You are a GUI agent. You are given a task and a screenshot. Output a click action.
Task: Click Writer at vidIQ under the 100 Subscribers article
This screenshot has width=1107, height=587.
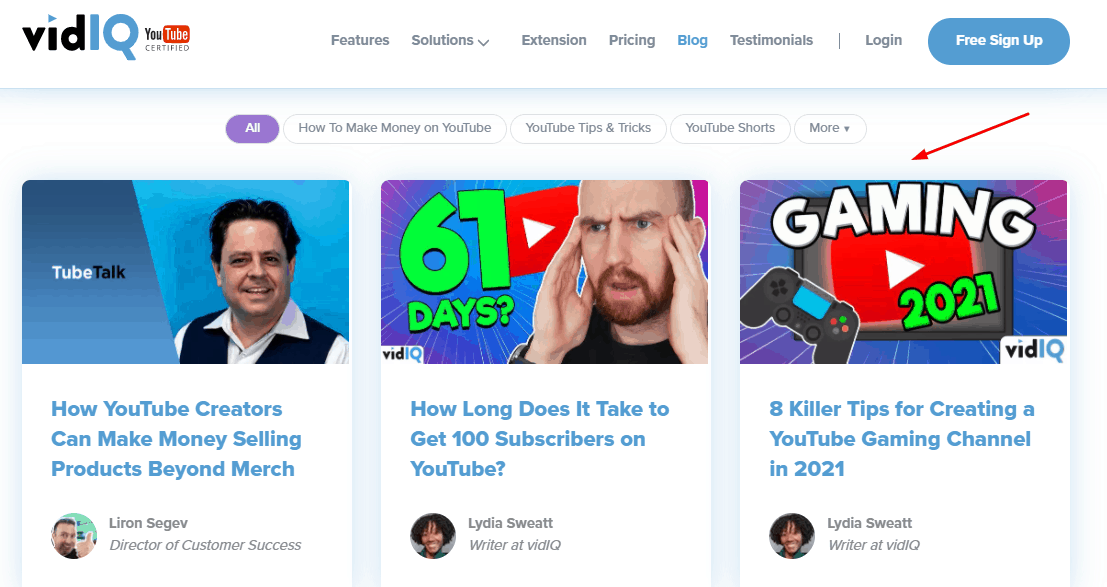(x=515, y=545)
